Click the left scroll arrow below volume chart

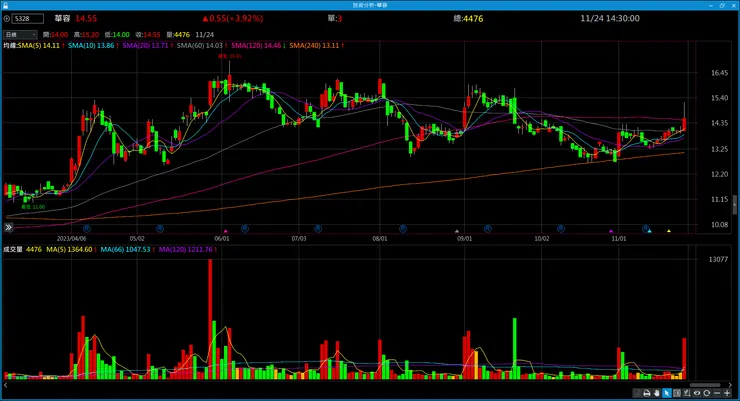6,385
